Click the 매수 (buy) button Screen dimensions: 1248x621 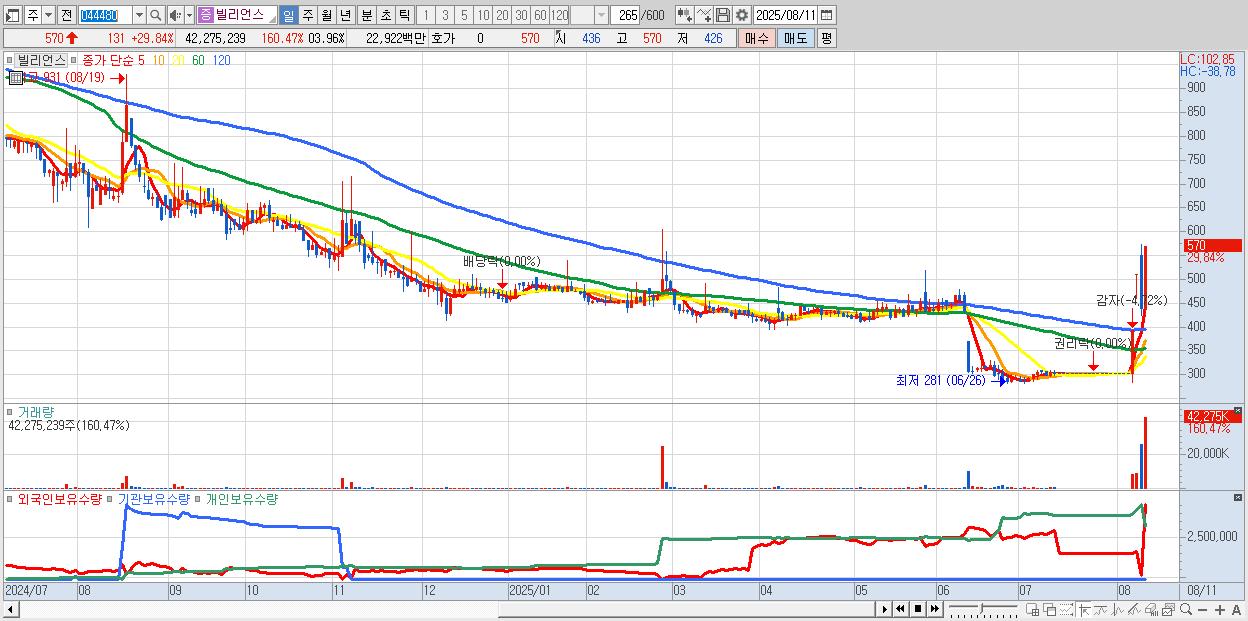[x=756, y=38]
